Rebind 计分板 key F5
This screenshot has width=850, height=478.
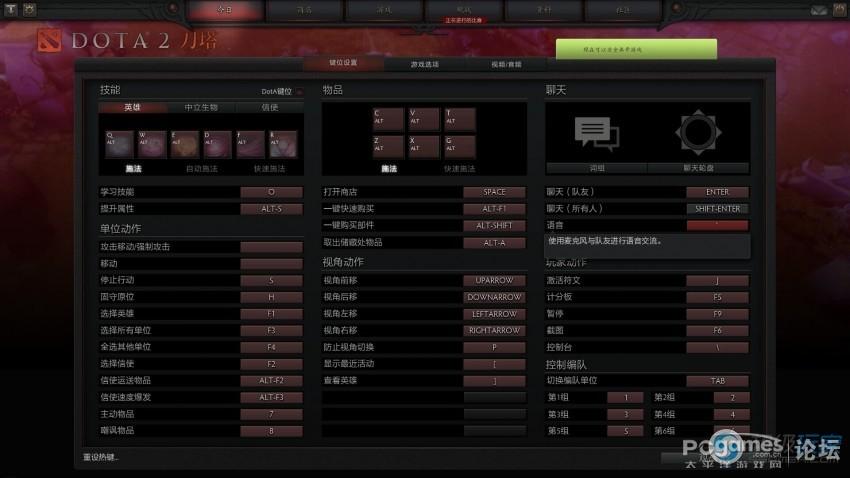[718, 297]
